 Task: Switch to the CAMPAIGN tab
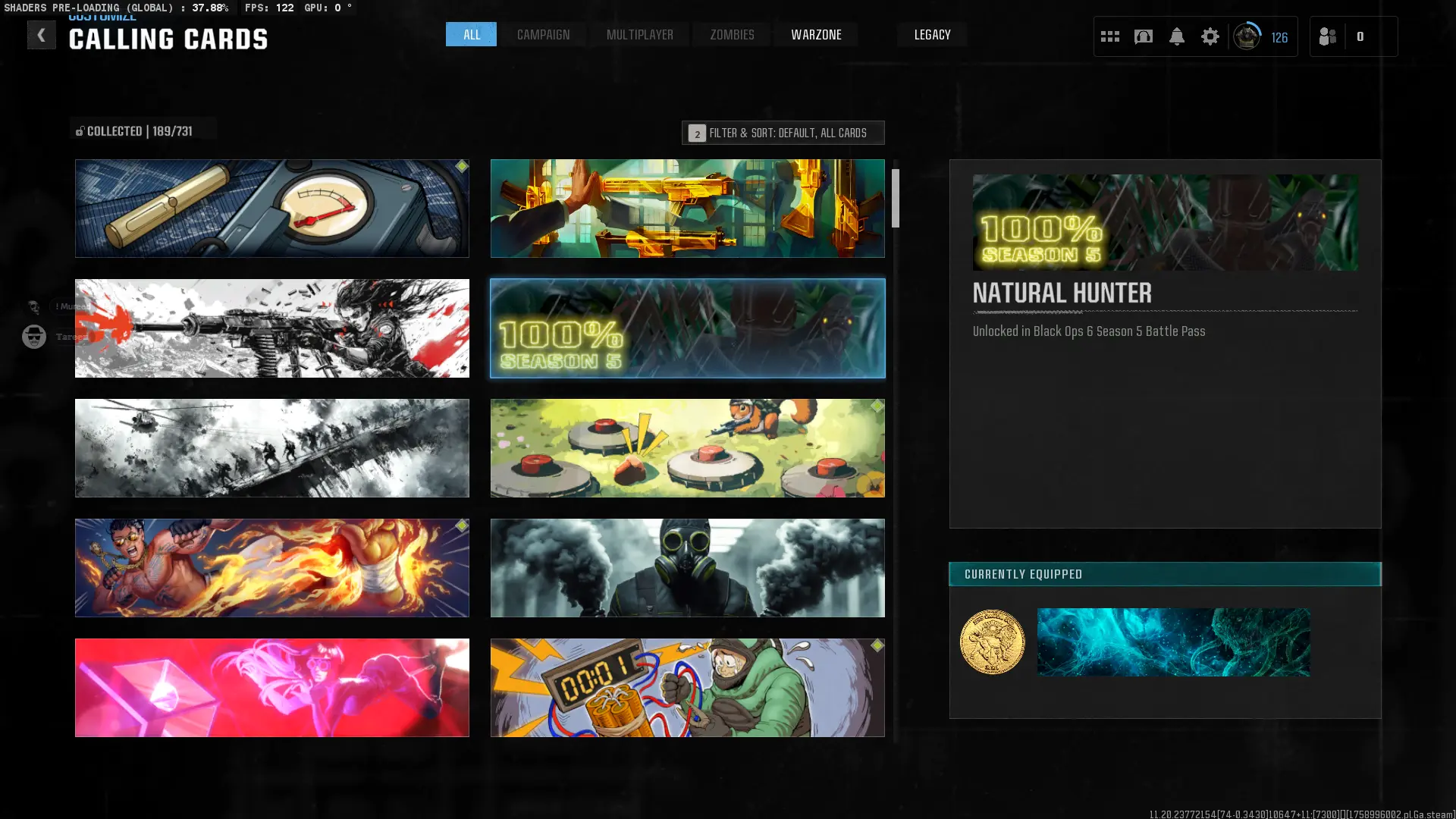(543, 34)
